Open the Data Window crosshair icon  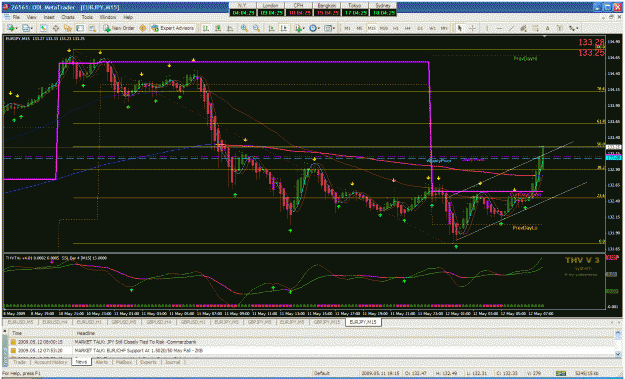pos(56,28)
